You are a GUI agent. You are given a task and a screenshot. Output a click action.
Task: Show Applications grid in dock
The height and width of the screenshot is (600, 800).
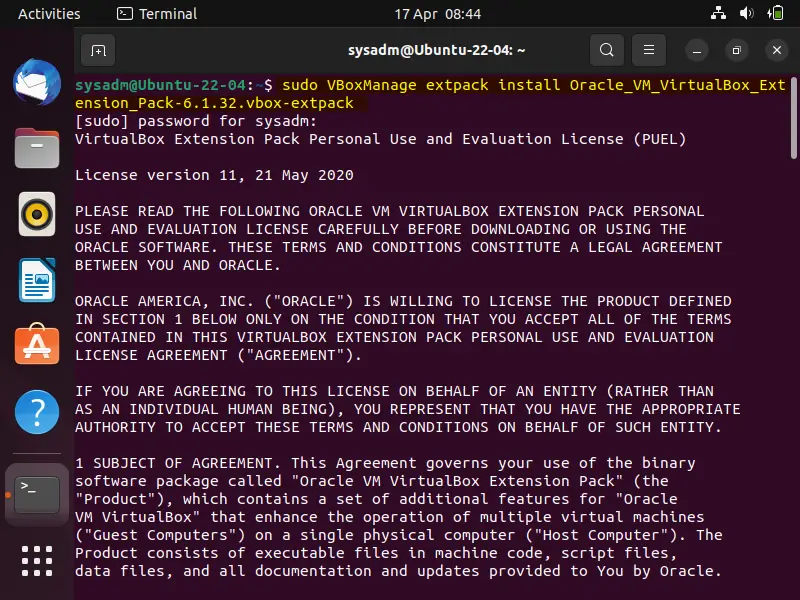point(37,561)
